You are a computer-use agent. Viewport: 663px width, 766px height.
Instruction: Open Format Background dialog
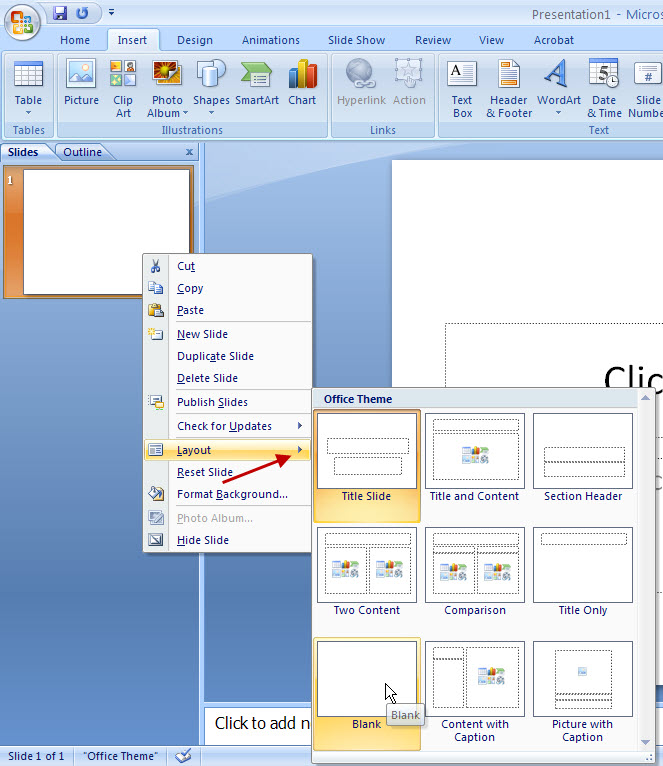pyautogui.click(x=228, y=494)
